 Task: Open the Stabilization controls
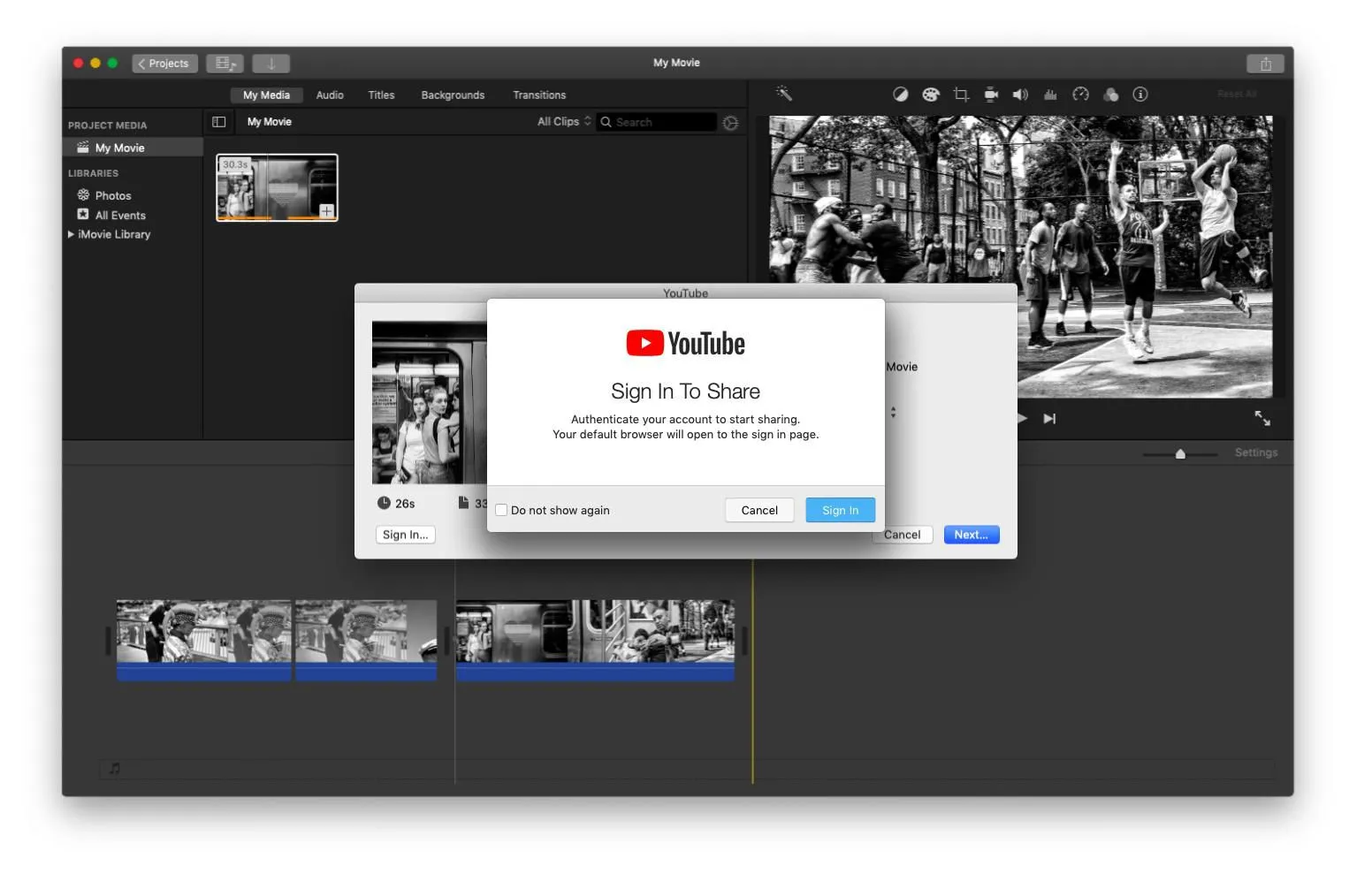pyautogui.click(x=991, y=95)
